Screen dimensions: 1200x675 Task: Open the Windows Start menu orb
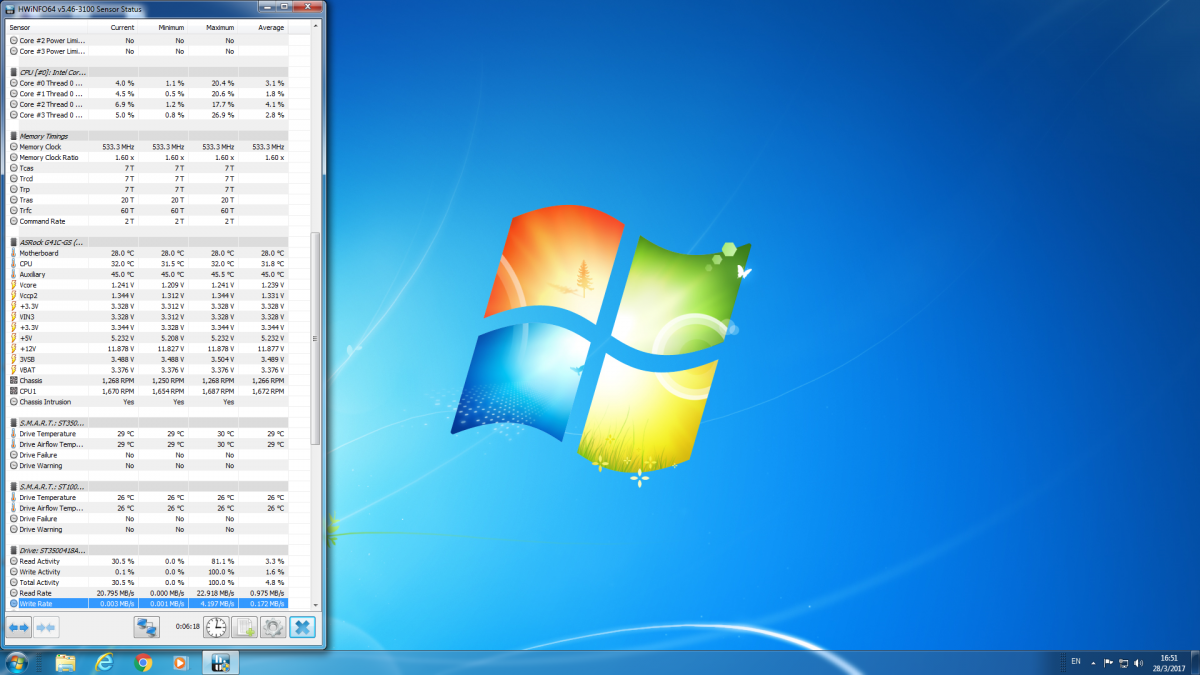16,662
